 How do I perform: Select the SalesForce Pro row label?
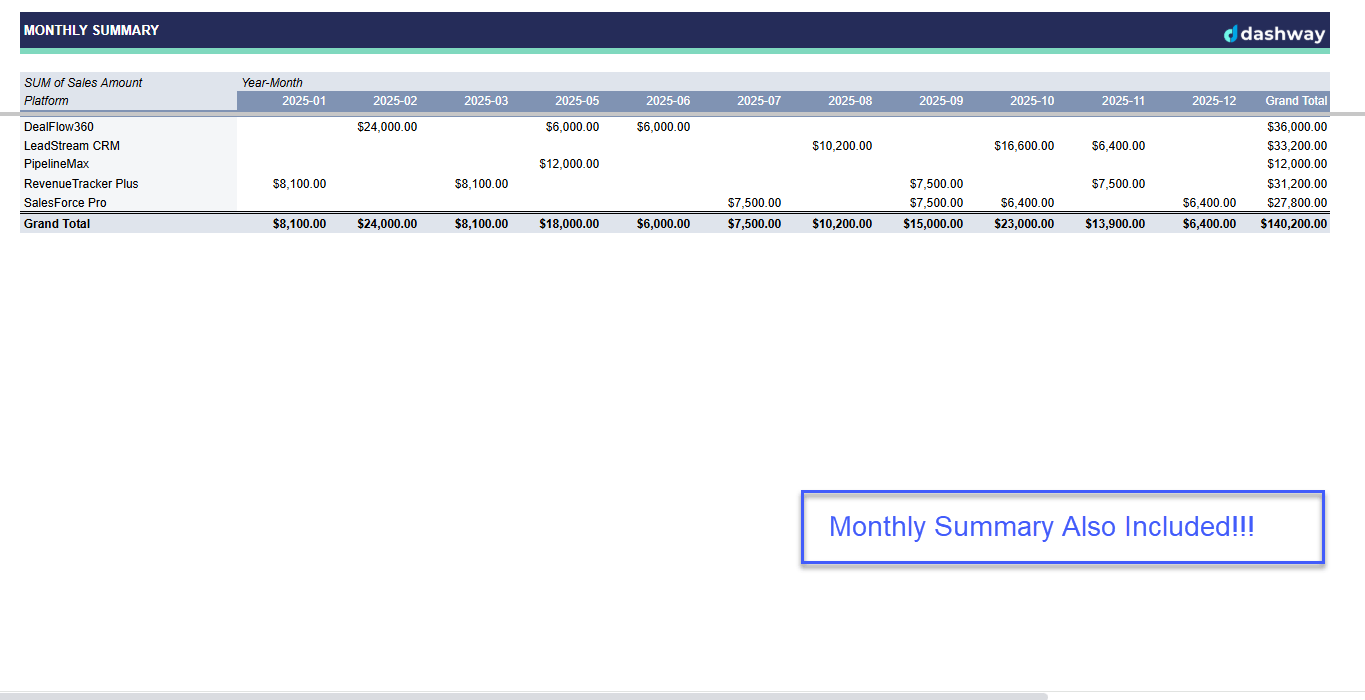[x=65, y=203]
